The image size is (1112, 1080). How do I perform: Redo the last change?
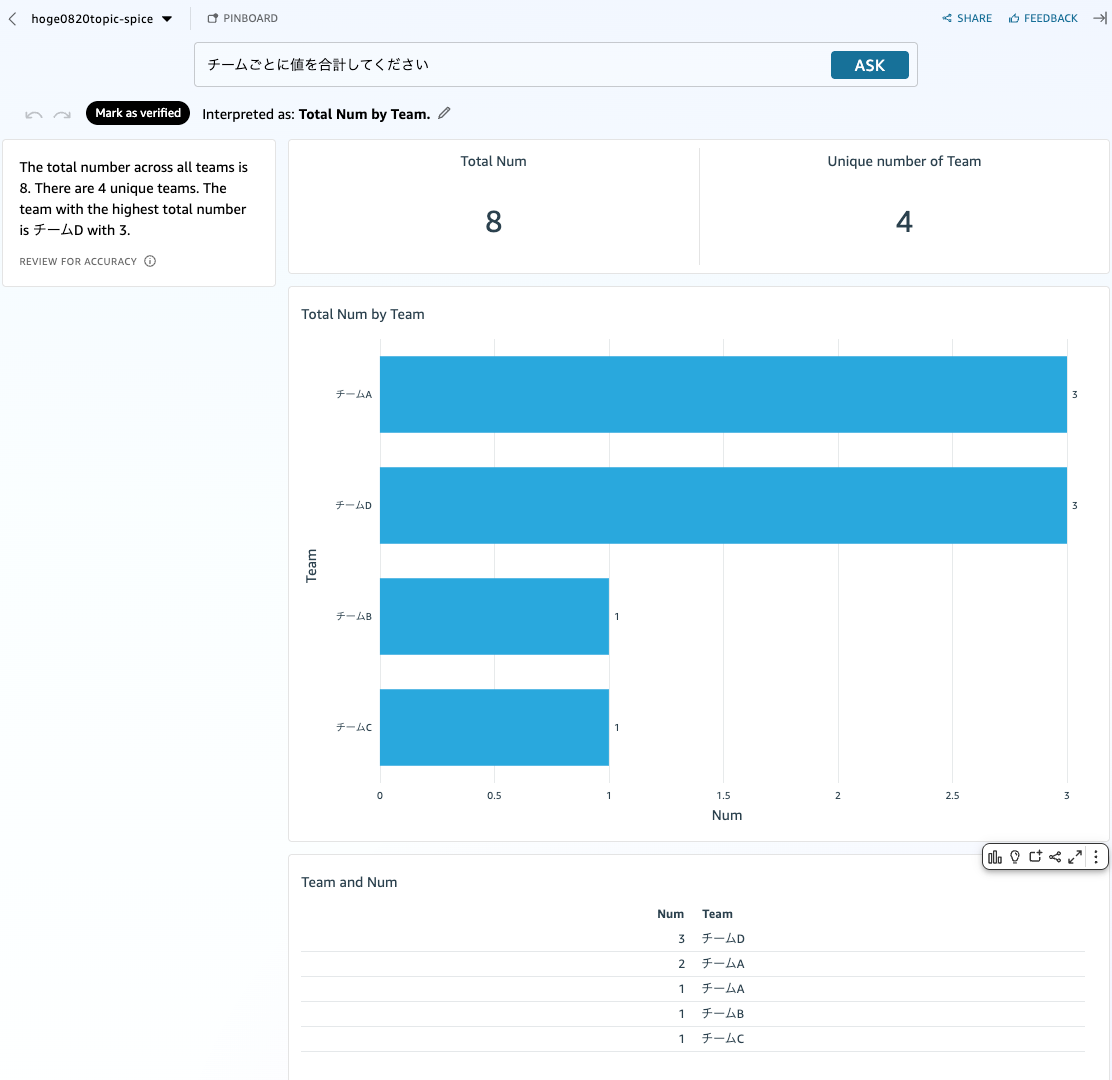point(62,114)
